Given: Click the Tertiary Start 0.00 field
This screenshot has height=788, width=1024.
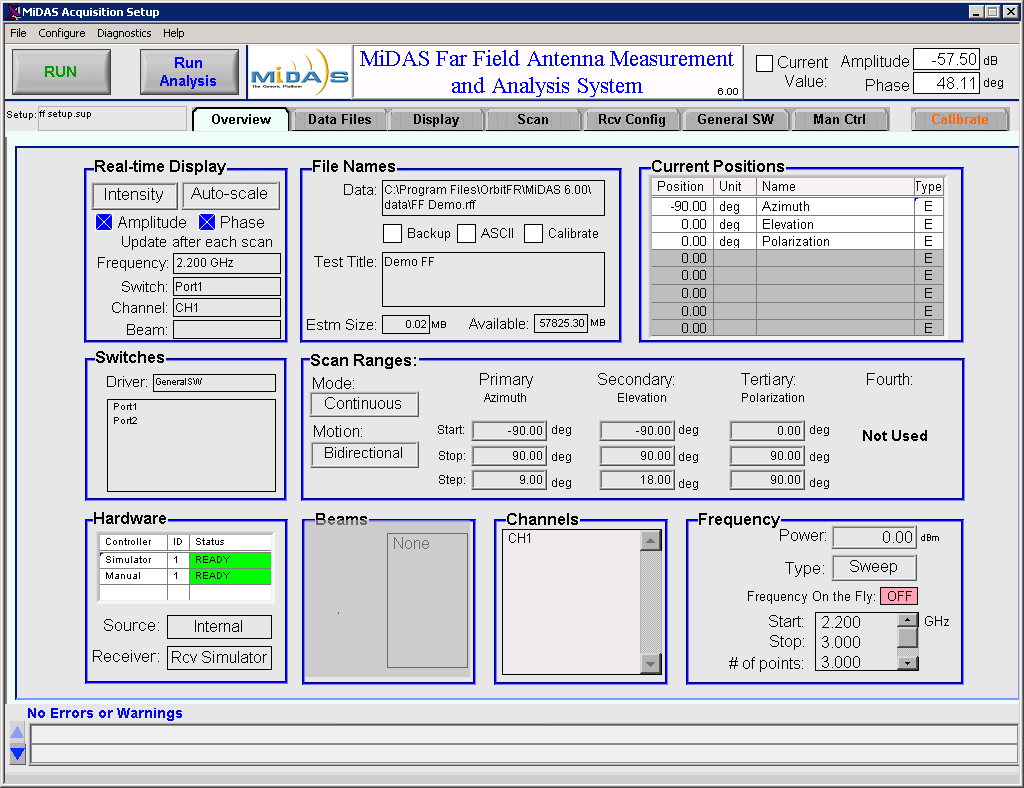Looking at the screenshot, I should 767,431.
